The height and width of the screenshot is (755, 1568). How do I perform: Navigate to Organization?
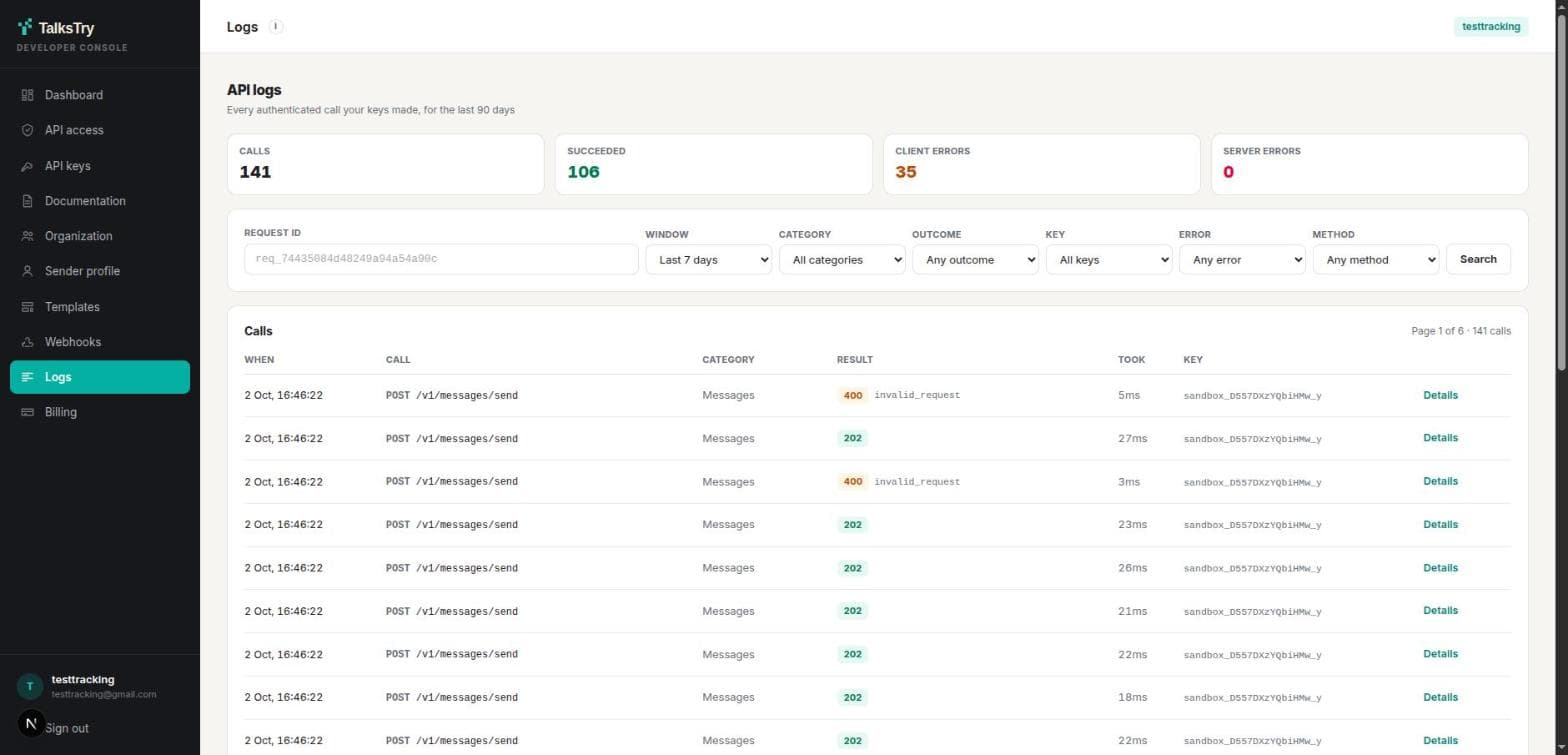100,236
